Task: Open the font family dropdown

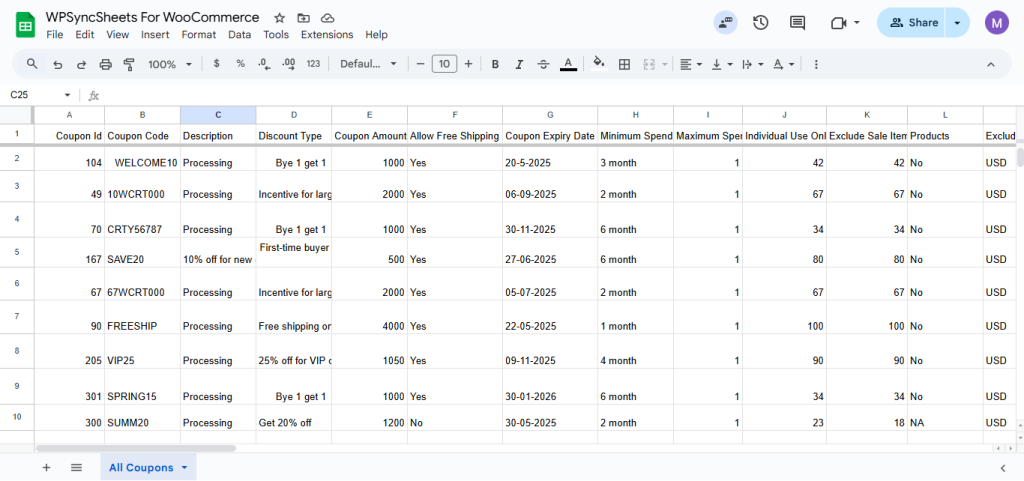Action: click(x=368, y=64)
